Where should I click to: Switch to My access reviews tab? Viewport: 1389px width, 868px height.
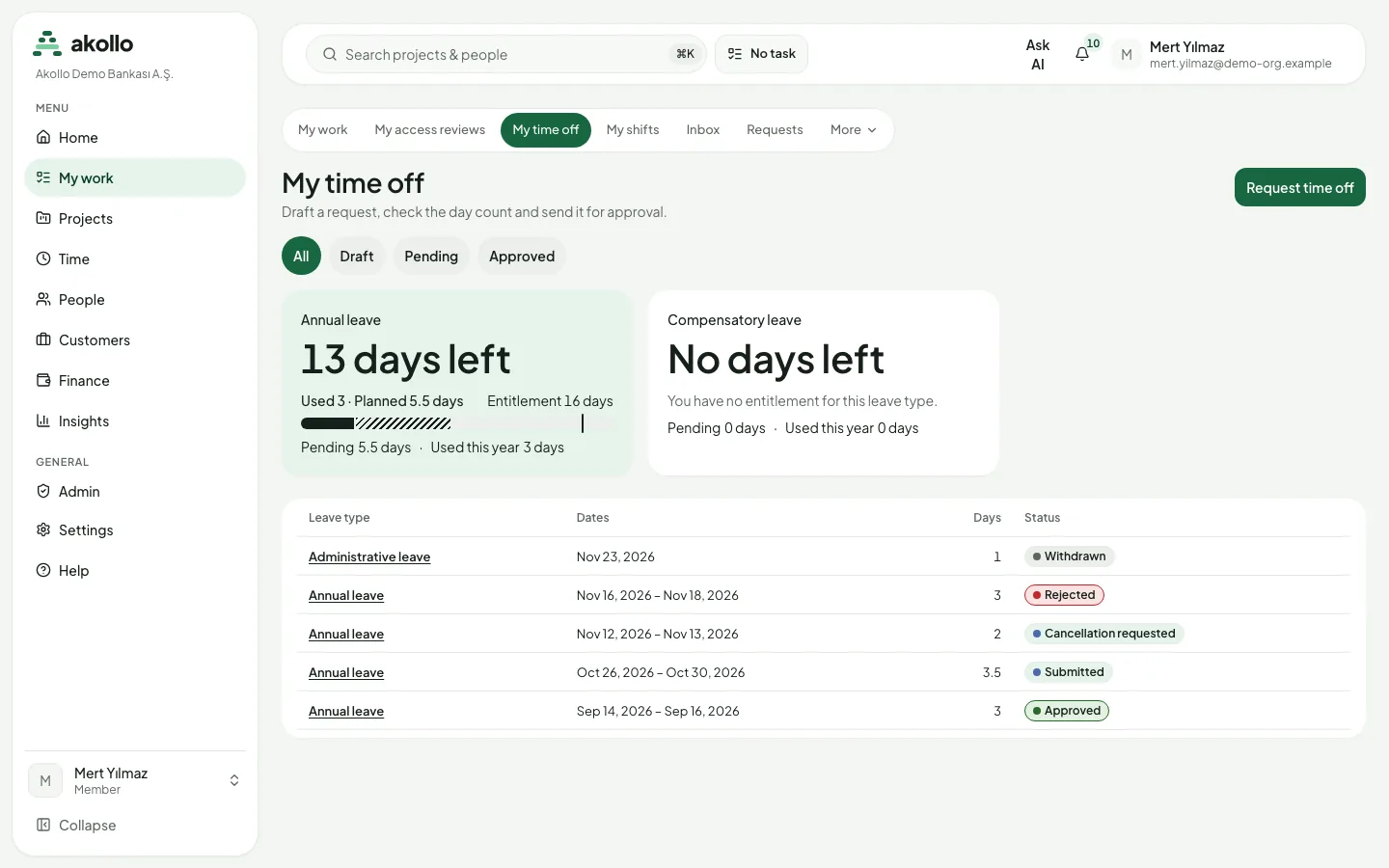tap(430, 130)
